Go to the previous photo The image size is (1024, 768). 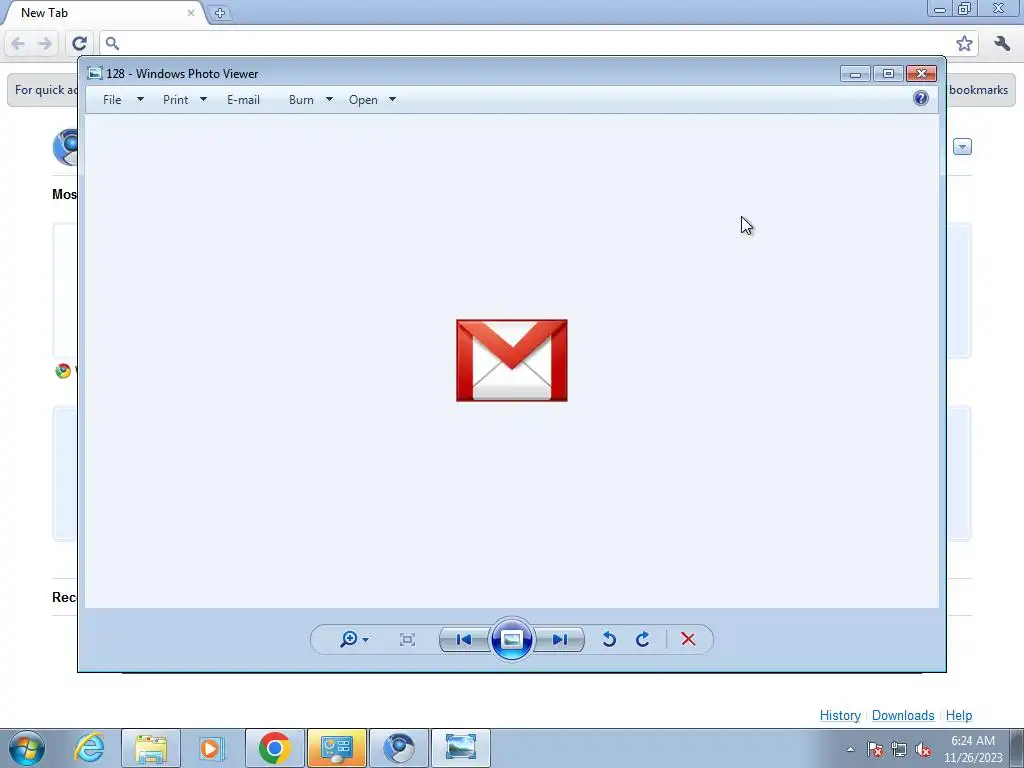[464, 639]
